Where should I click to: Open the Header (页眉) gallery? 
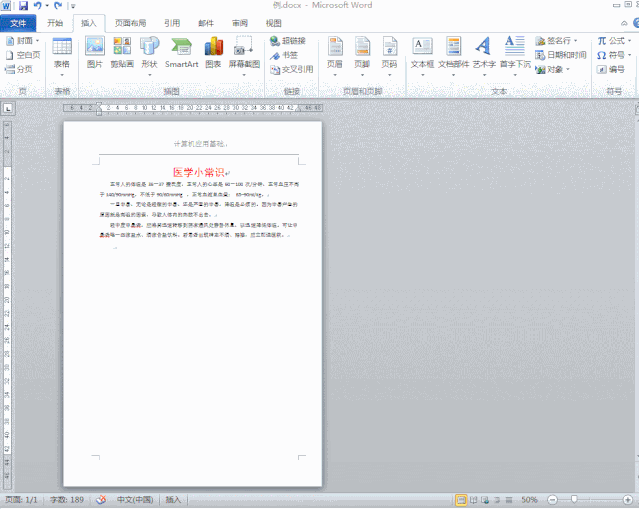(335, 57)
